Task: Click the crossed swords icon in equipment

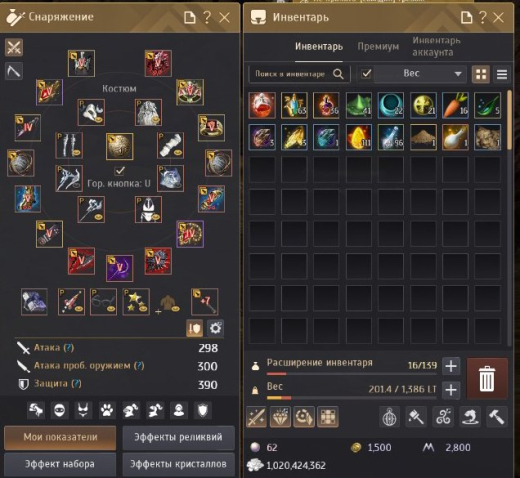Action: coord(14,47)
